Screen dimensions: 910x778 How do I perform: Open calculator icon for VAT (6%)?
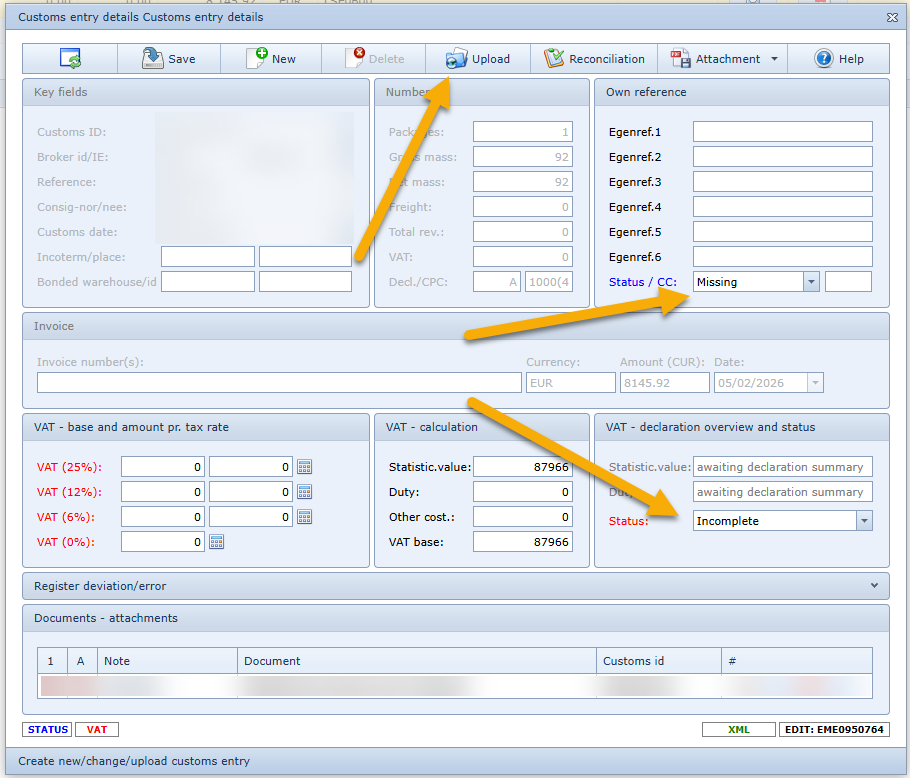pyautogui.click(x=305, y=517)
